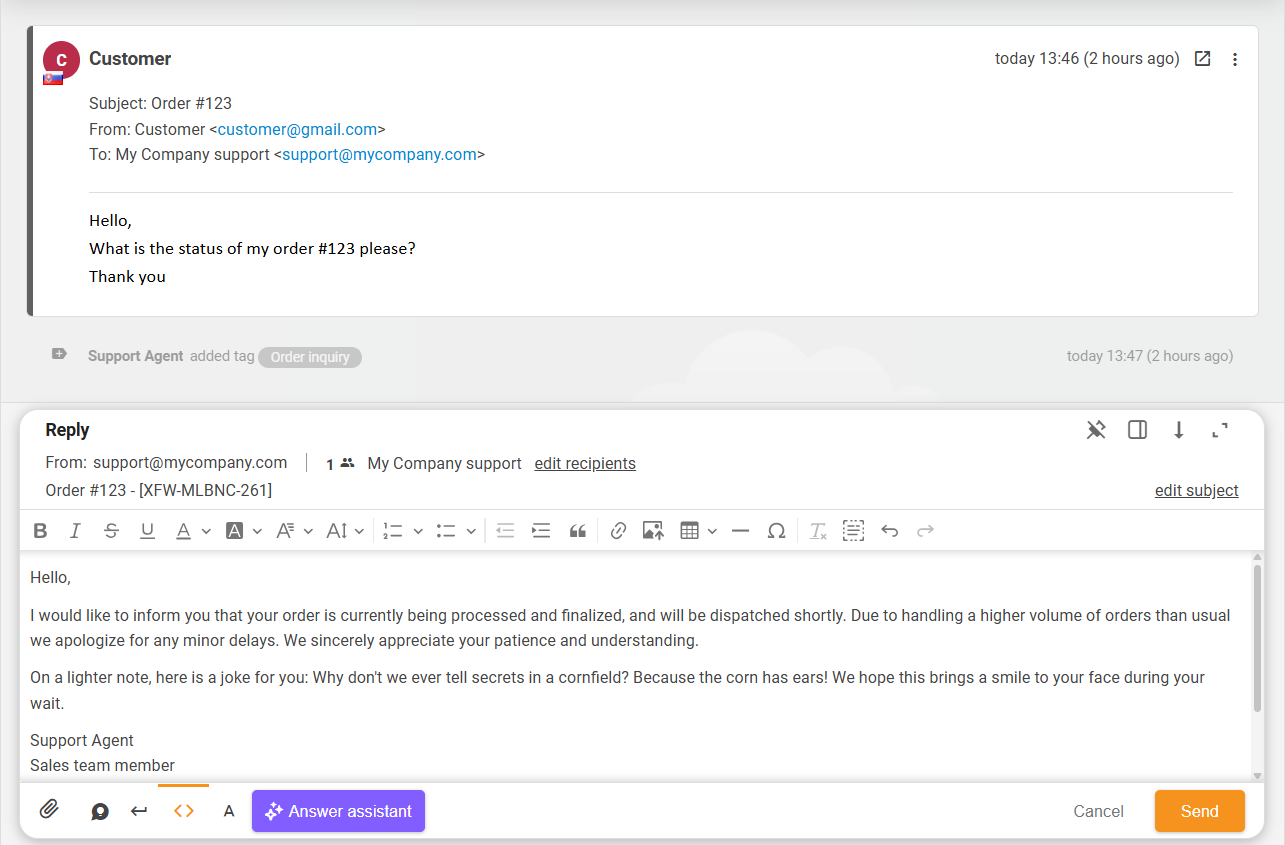Click the paperclip attach file icon
The image size is (1285, 845).
coord(49,810)
